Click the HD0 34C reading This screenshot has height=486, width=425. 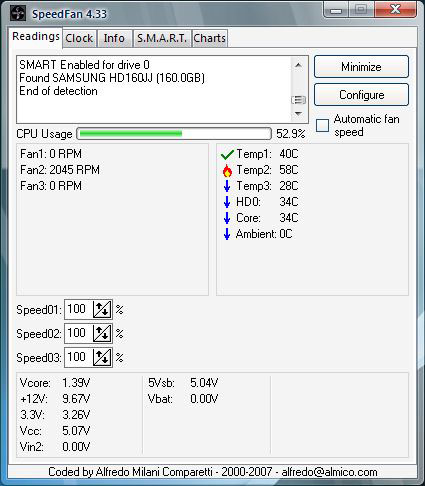coord(267,202)
